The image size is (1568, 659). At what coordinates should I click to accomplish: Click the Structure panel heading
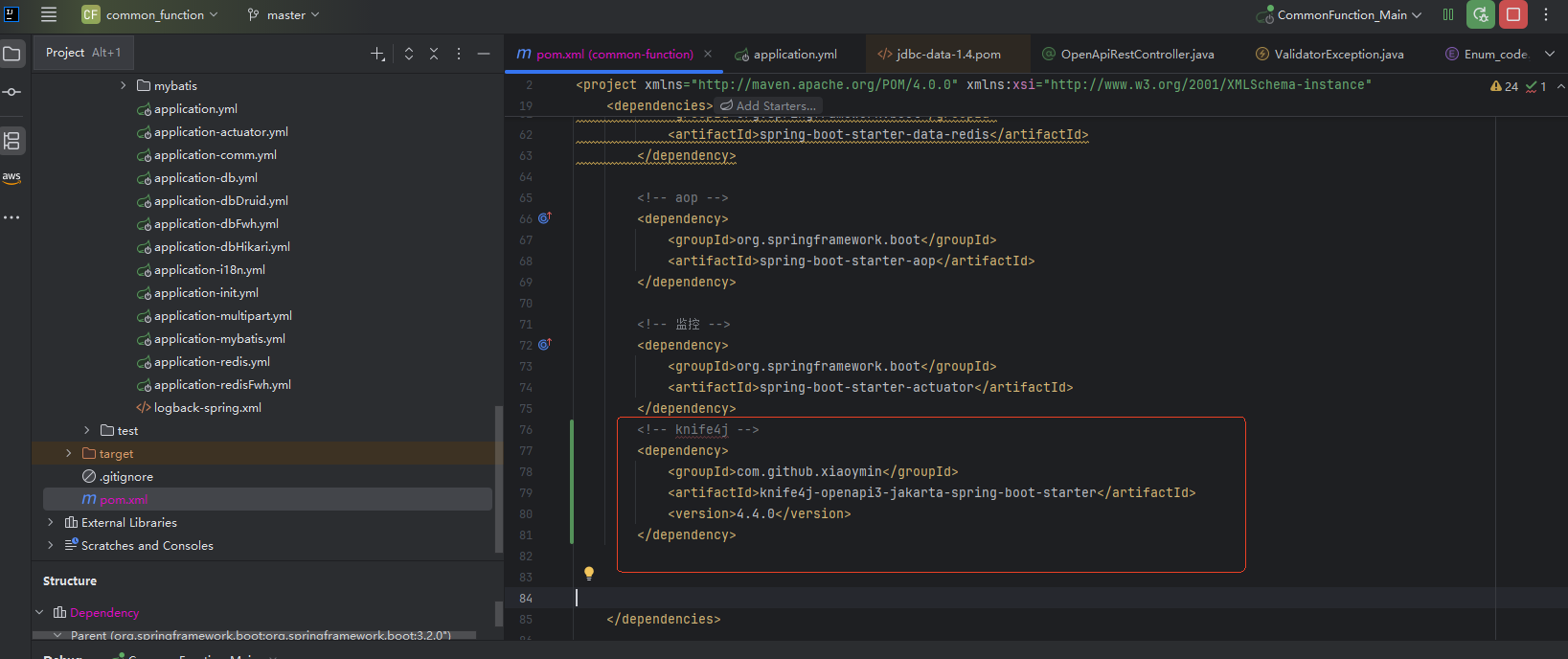pos(70,581)
